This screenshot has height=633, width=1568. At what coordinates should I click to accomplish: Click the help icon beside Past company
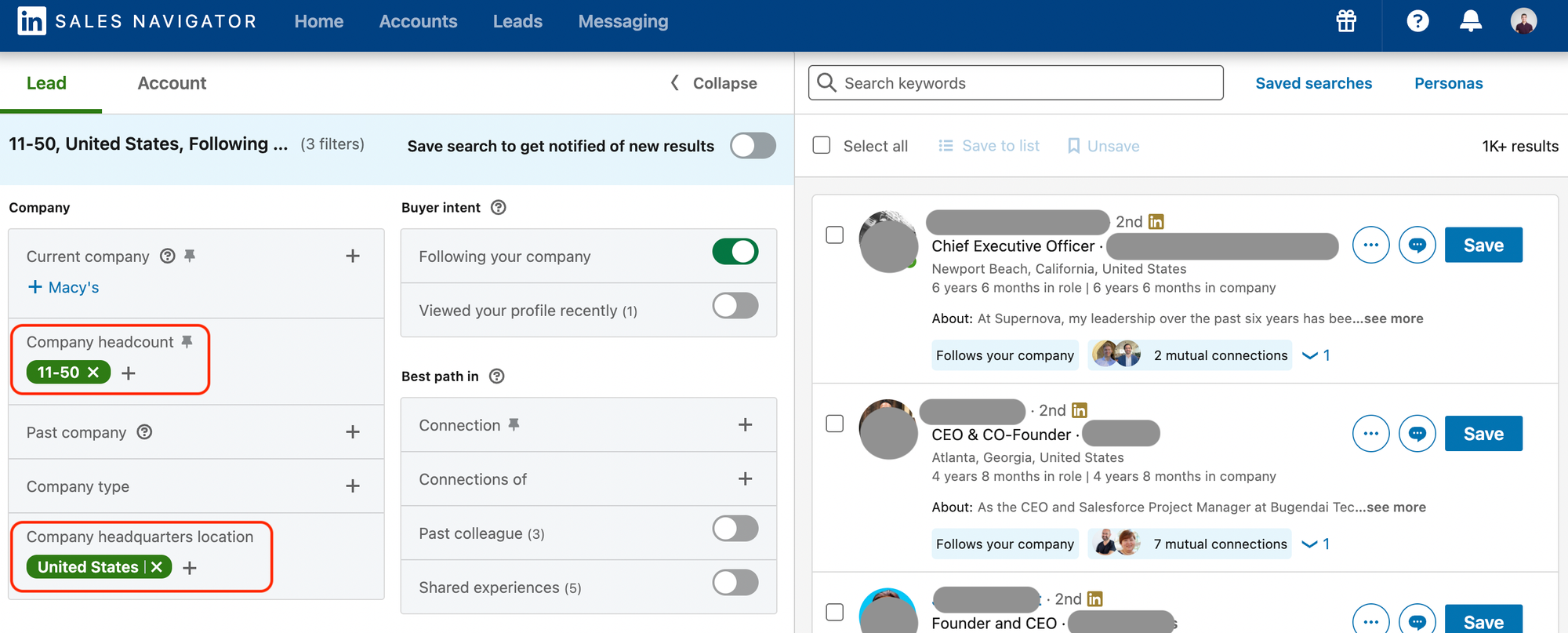tap(144, 432)
